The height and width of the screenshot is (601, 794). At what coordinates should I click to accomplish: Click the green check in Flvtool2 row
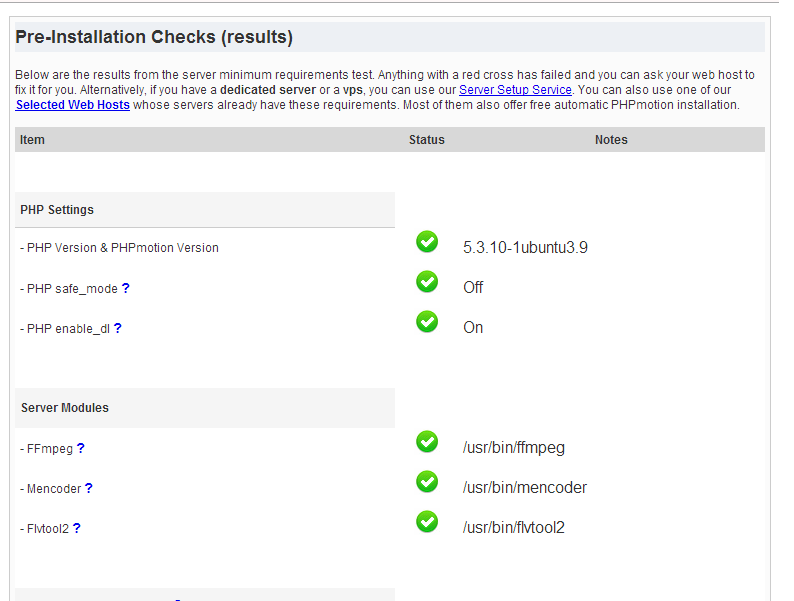point(427,522)
